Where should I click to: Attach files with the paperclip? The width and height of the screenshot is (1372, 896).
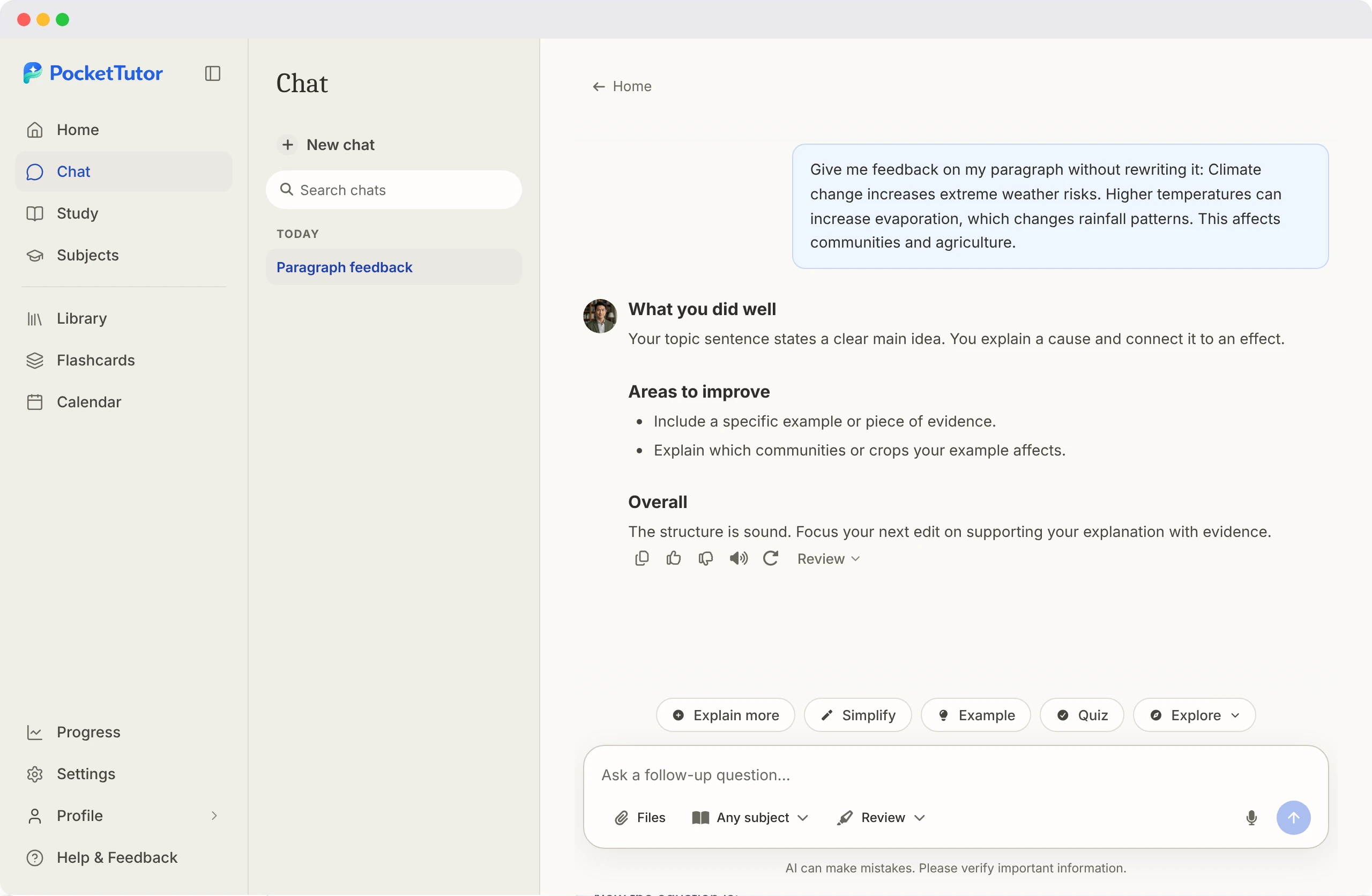click(x=639, y=818)
